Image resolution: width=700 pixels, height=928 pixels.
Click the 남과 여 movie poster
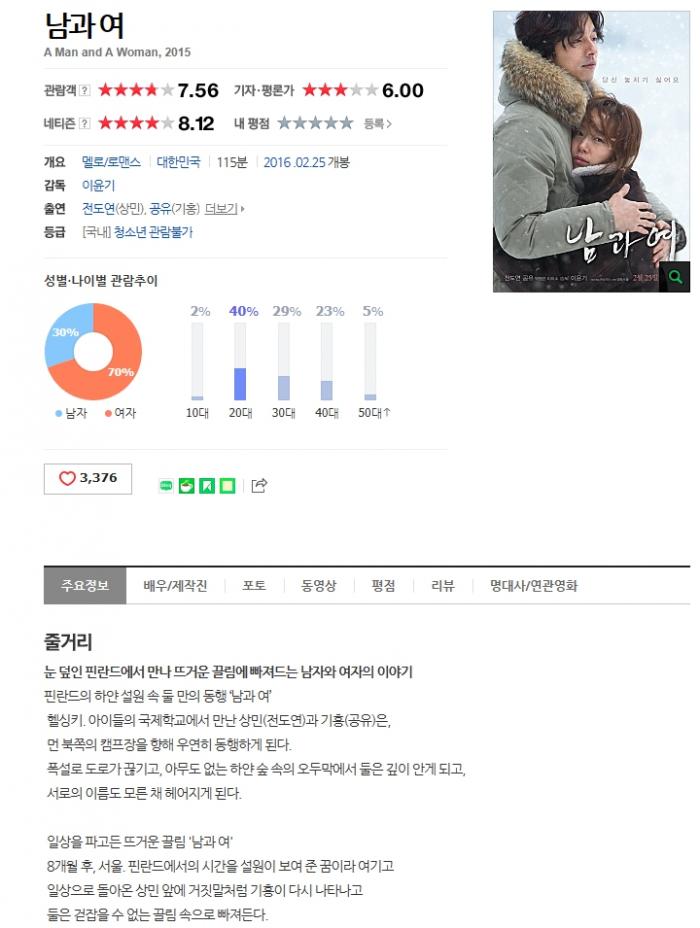(591, 152)
